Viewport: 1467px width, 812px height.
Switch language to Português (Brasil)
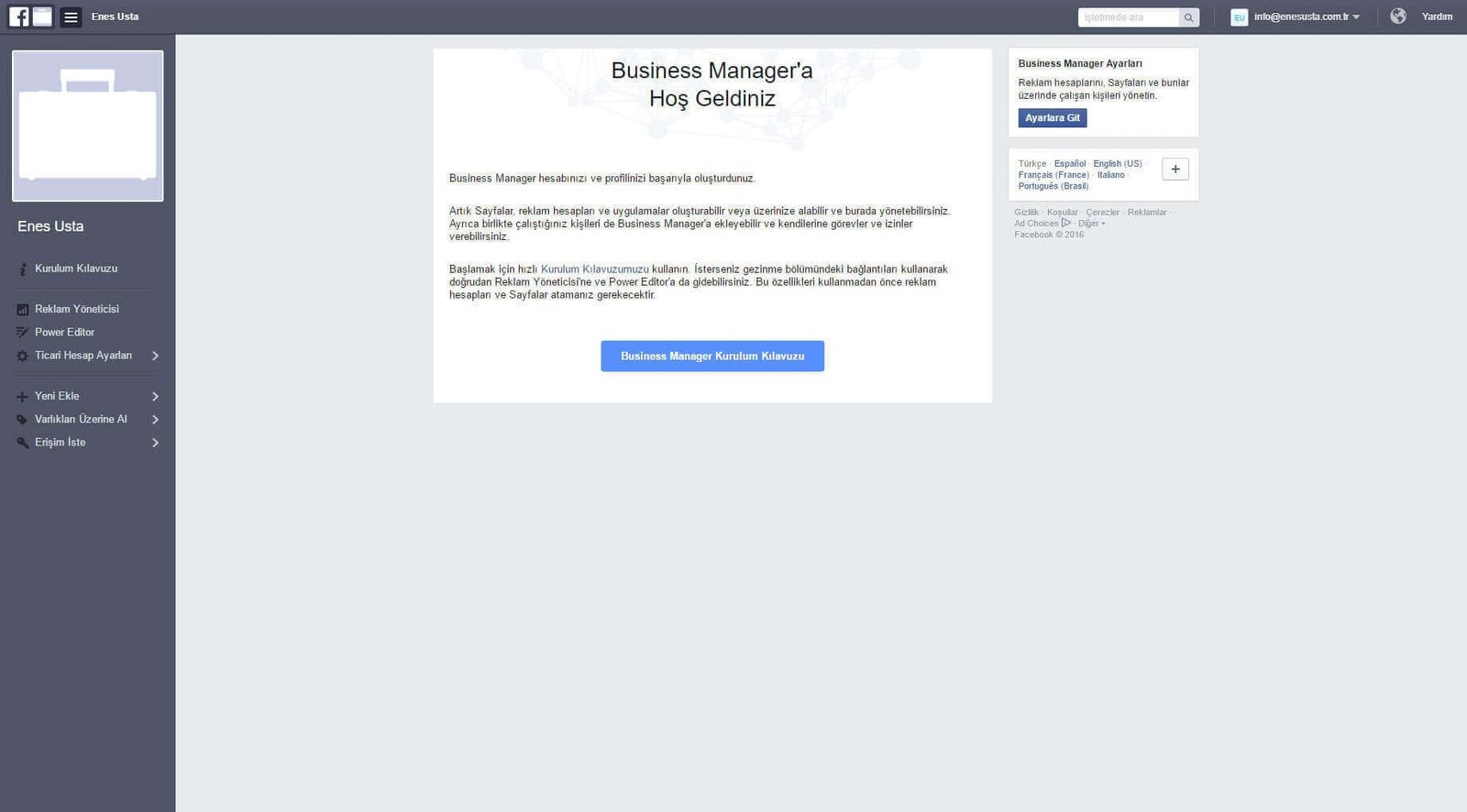click(1053, 186)
